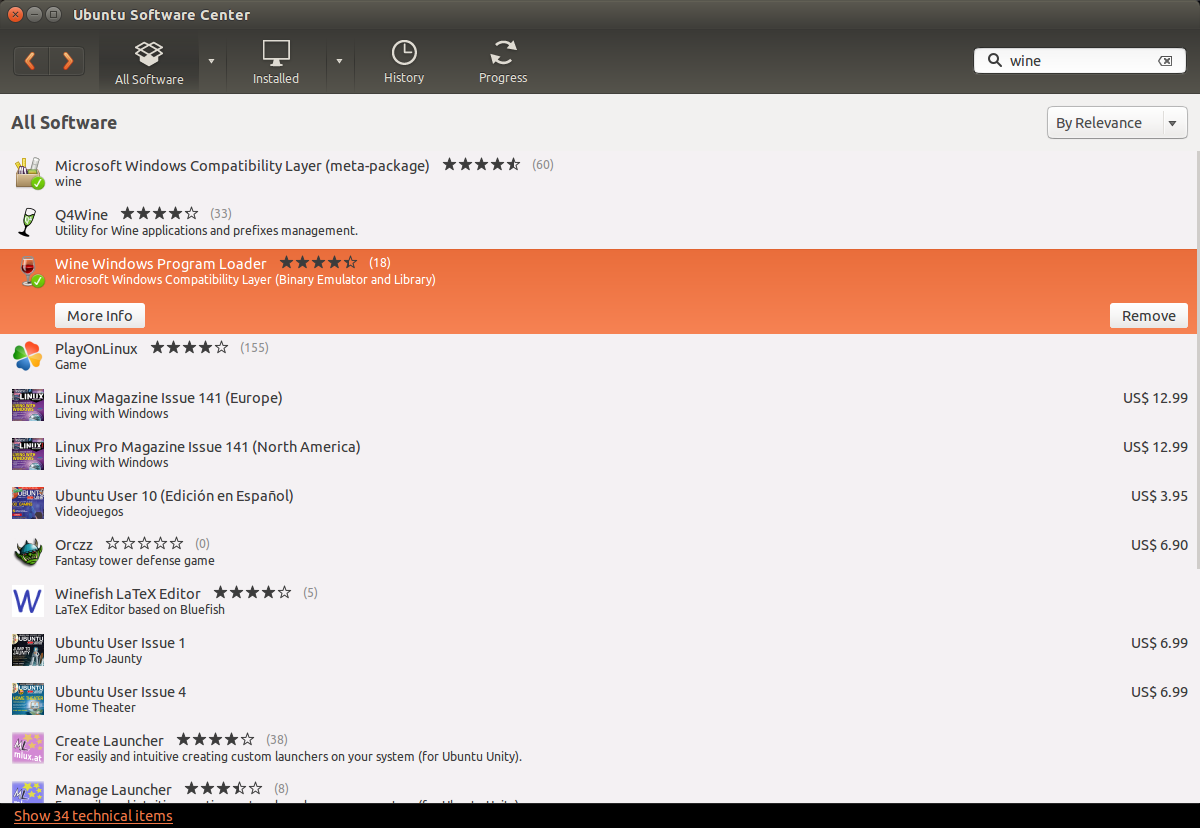Show the Installed software section

coord(276,63)
